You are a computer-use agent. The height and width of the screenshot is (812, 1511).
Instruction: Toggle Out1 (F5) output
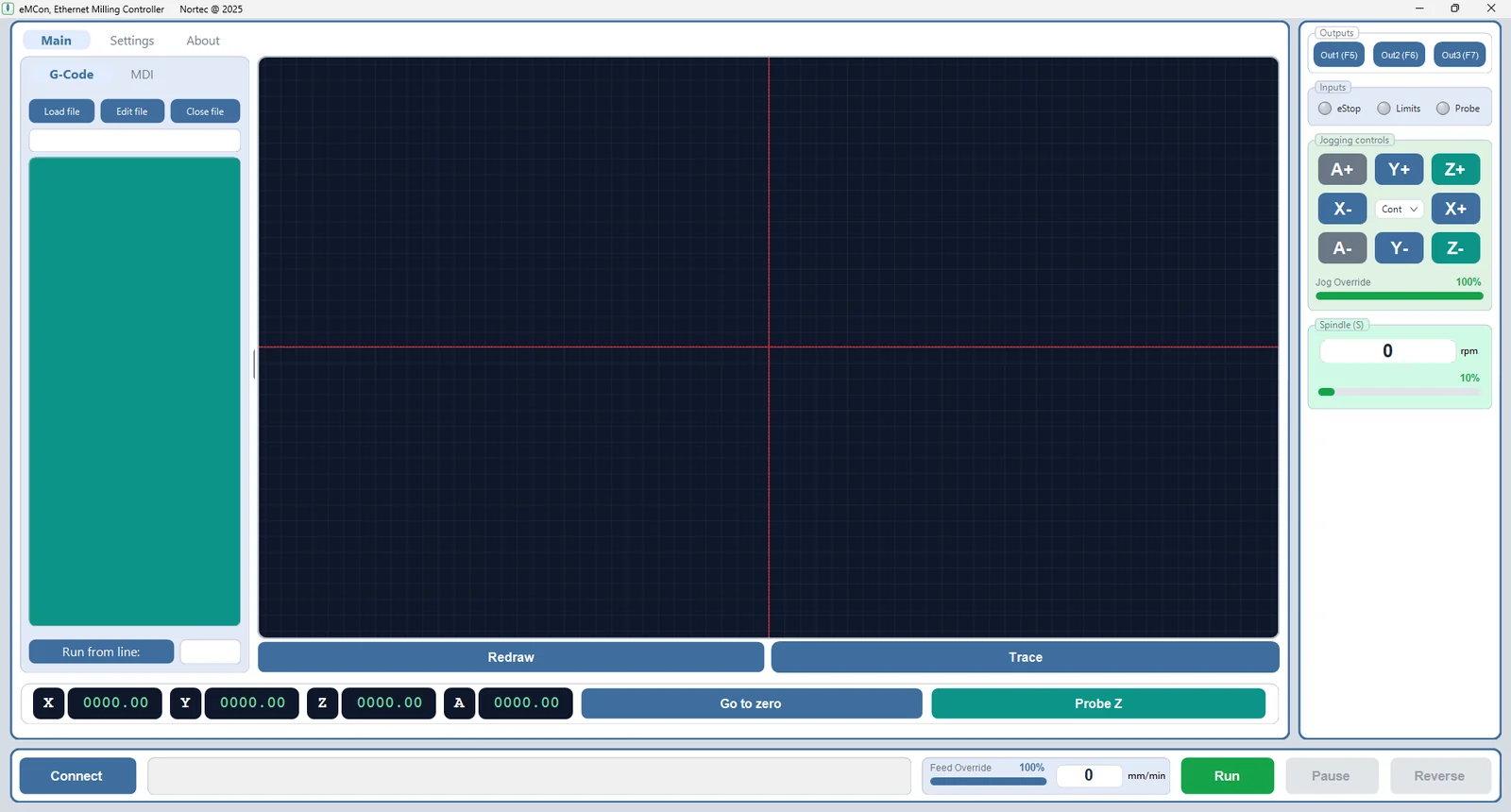(1338, 56)
